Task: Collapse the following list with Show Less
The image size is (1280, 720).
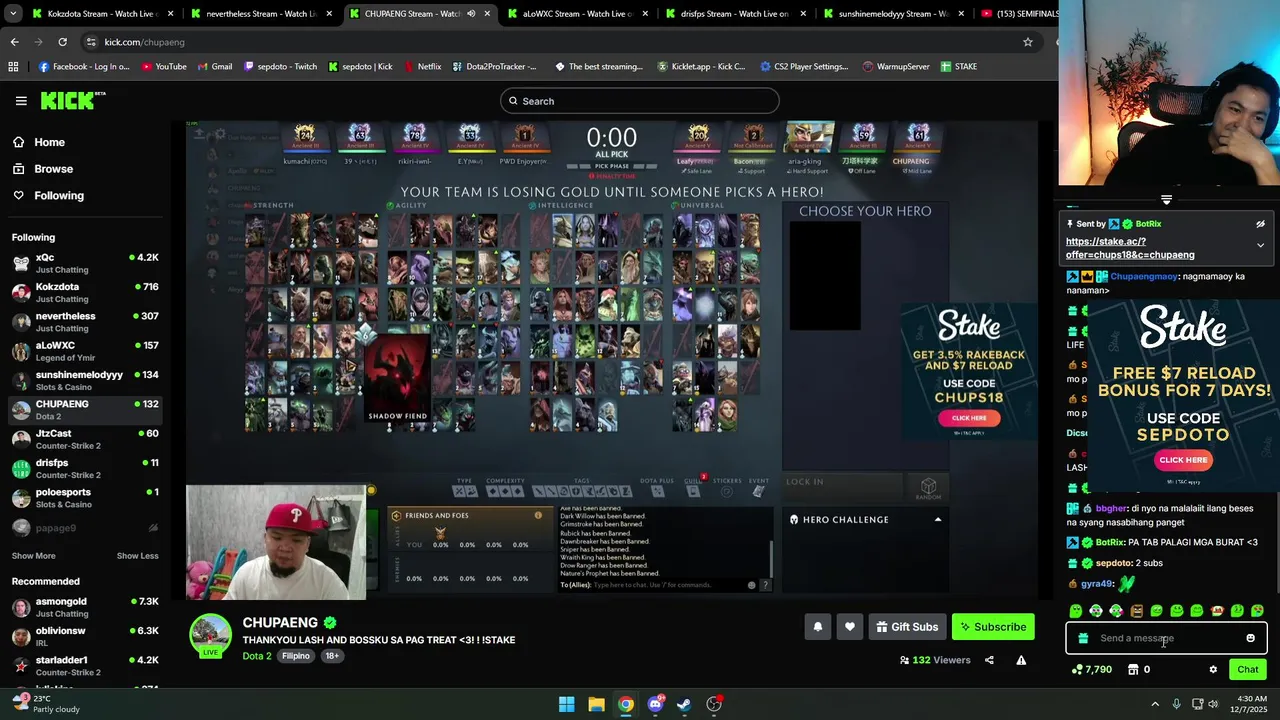Action: click(x=137, y=556)
